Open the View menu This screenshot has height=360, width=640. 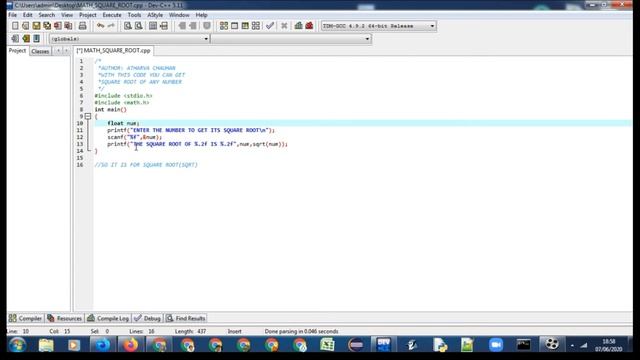click(67, 15)
